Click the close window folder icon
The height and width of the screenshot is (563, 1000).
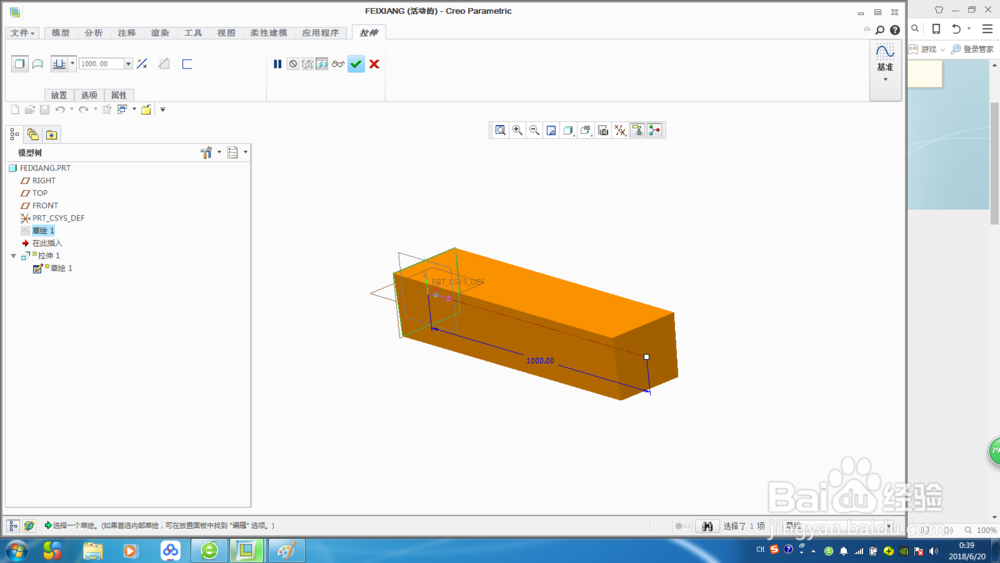pyautogui.click(x=146, y=110)
